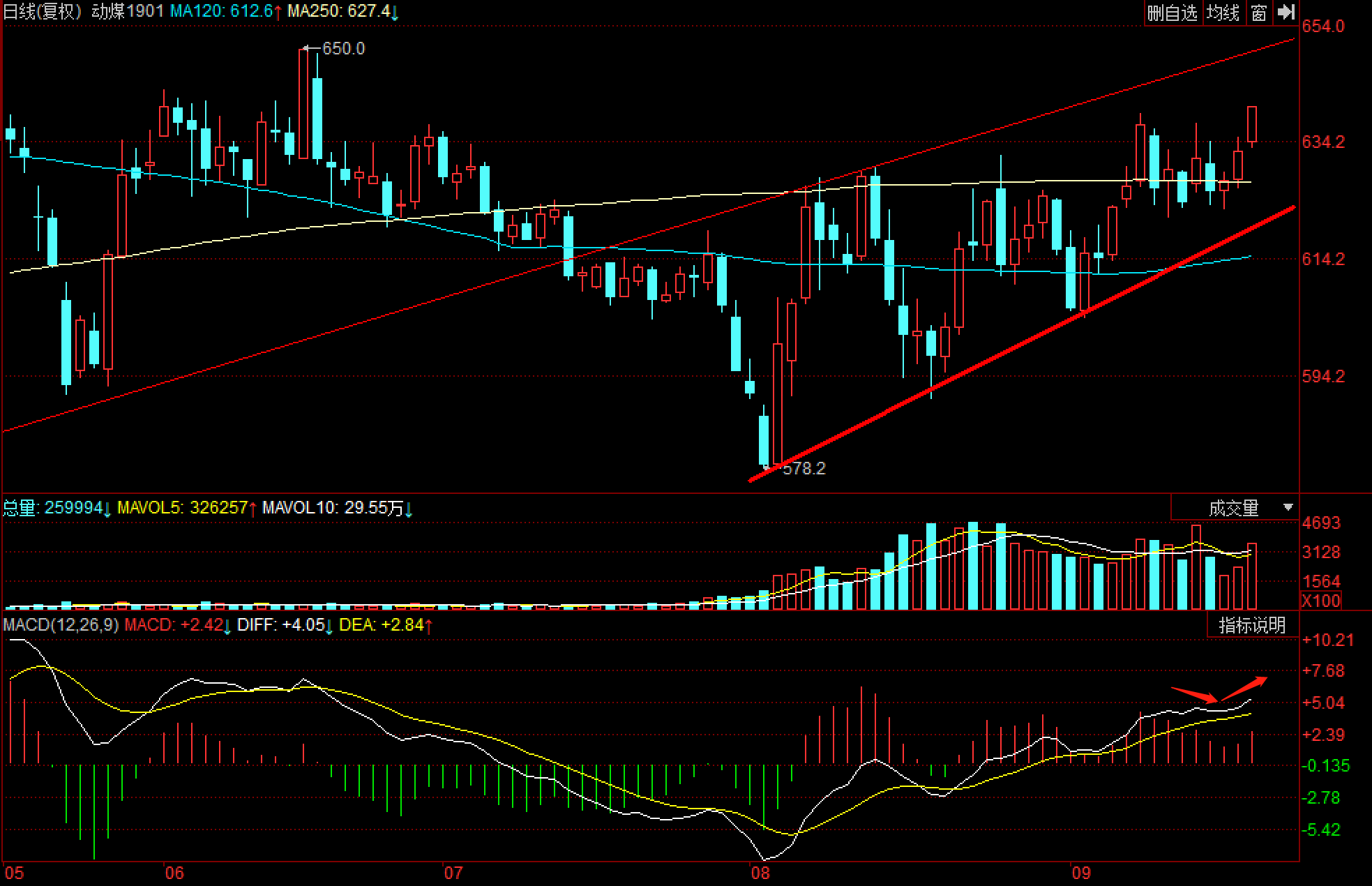Click the +10.21 MACD axis value
Image resolution: width=1372 pixels, height=886 pixels.
[x=1328, y=640]
